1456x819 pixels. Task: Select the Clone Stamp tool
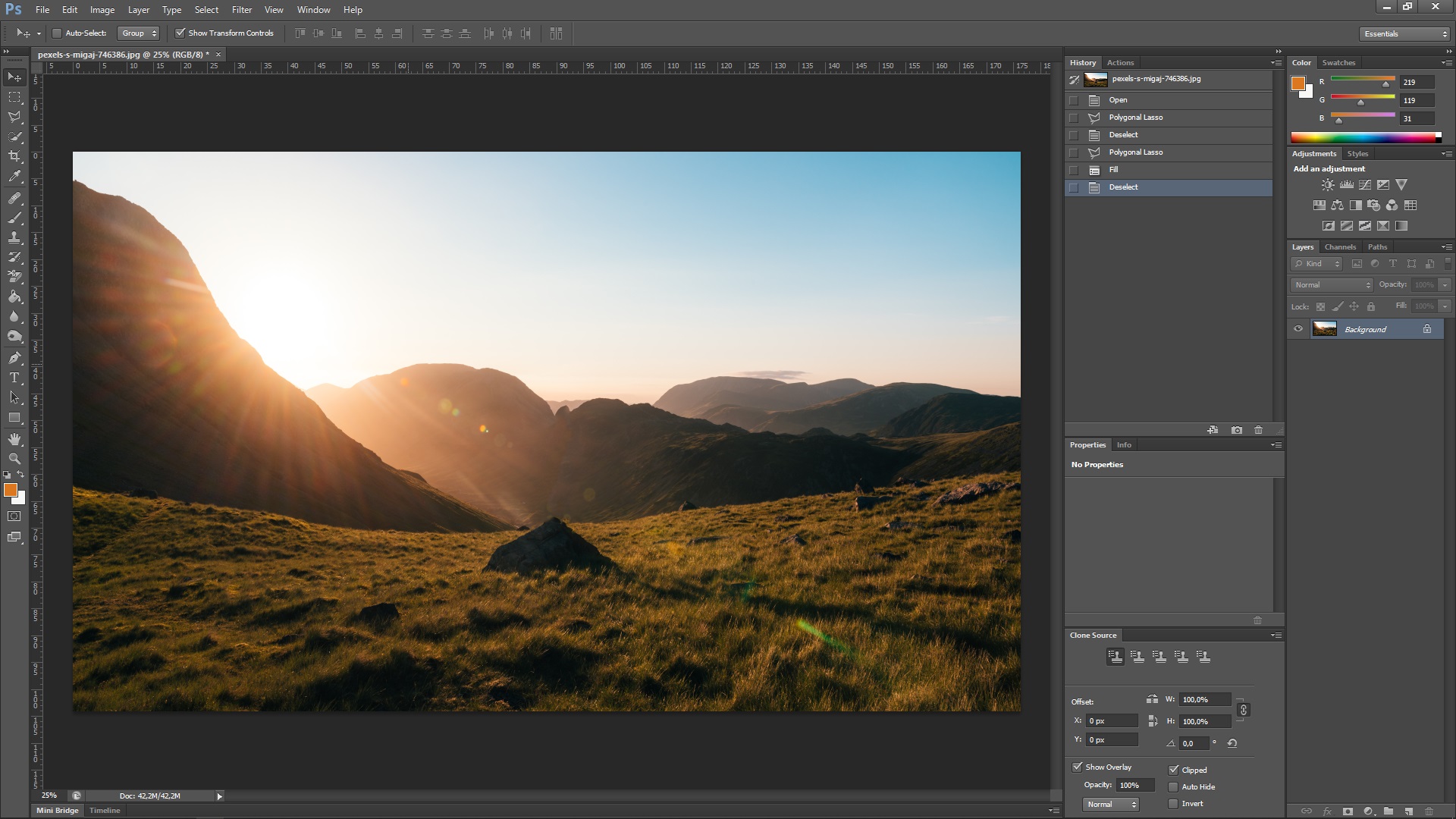(x=14, y=237)
